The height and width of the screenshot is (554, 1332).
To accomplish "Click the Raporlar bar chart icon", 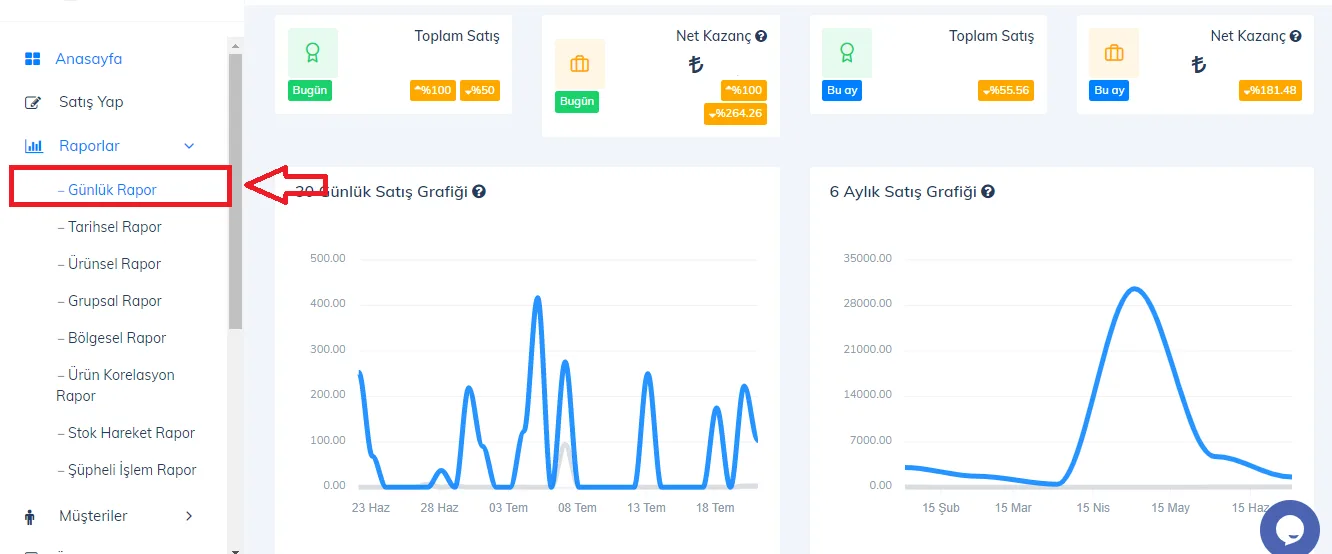I will tap(33, 146).
